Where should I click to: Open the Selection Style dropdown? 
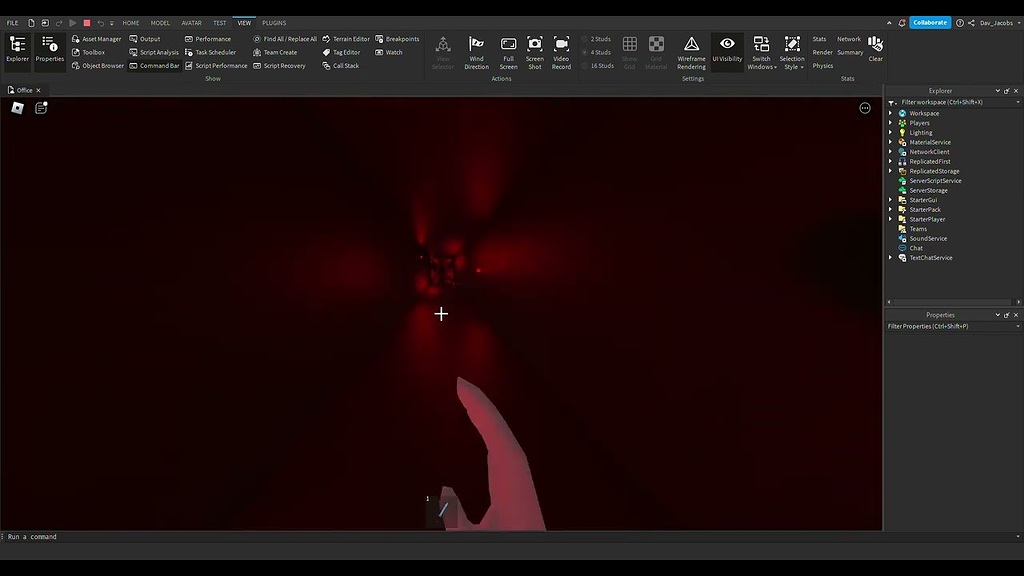[x=791, y=50]
